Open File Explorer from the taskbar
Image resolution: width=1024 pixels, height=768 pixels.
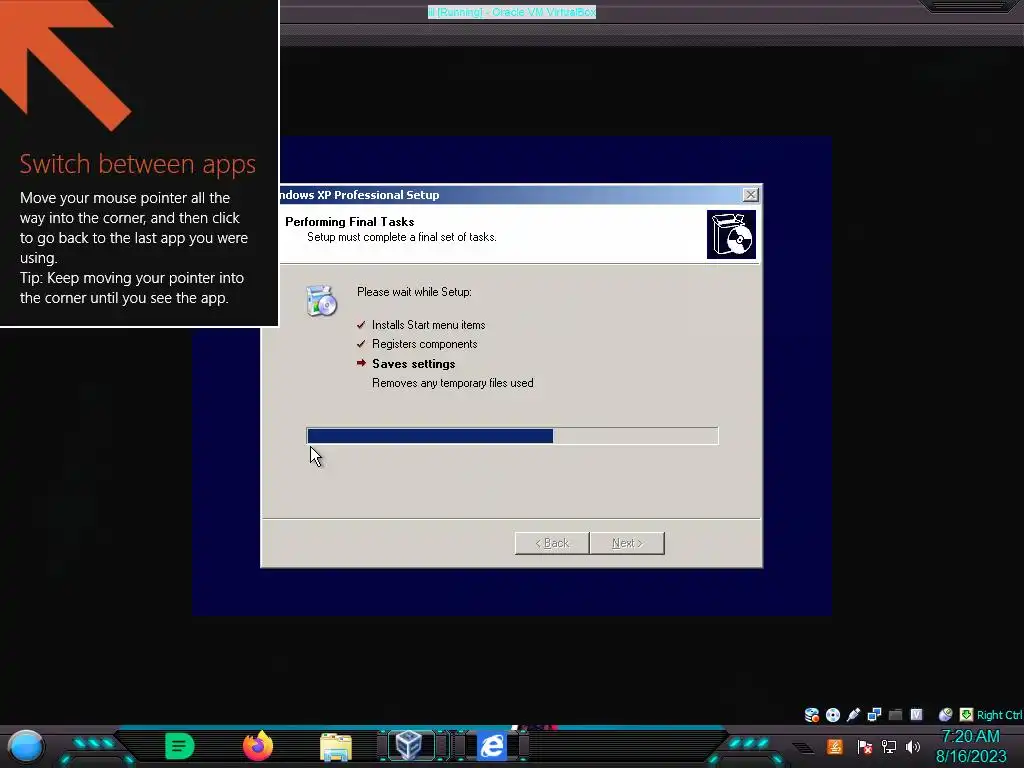pyautogui.click(x=336, y=746)
